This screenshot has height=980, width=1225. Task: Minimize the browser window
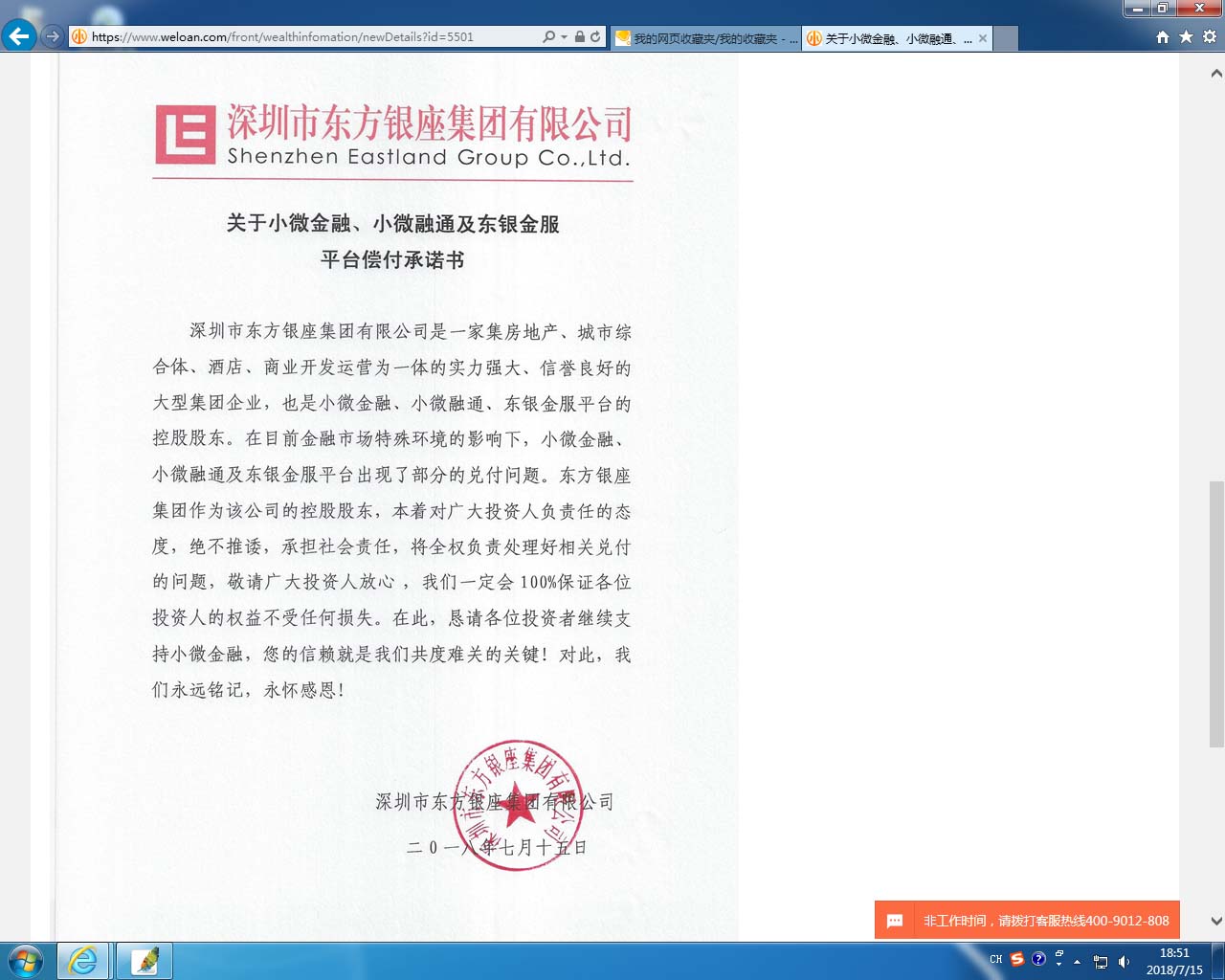point(1138,8)
